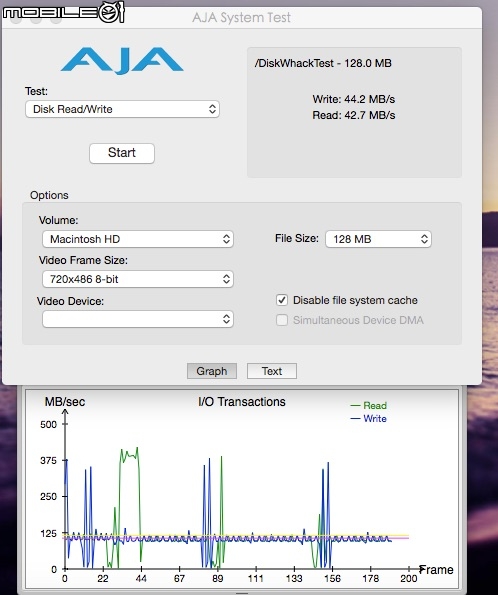Click the I/O Transactions graph title
The image size is (498, 595).
[242, 402]
